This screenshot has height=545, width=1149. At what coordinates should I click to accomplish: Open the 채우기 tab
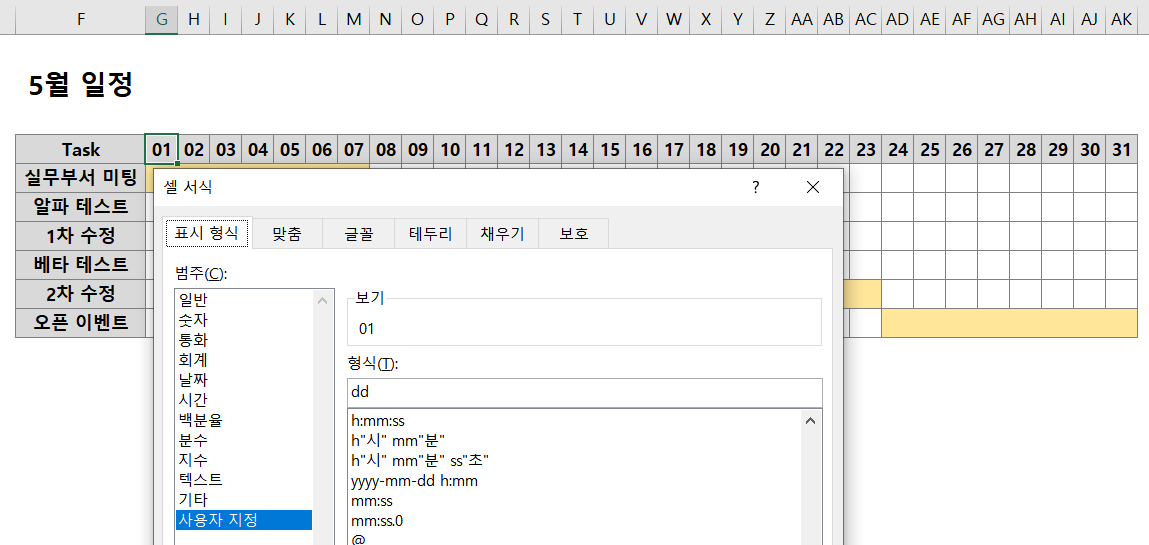[x=502, y=234]
